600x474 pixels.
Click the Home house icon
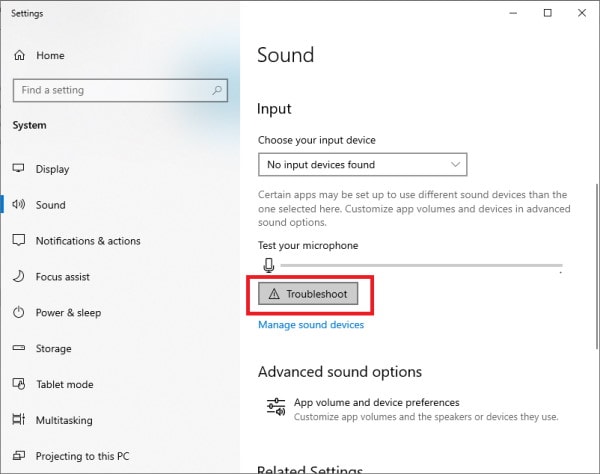pyautogui.click(x=19, y=55)
